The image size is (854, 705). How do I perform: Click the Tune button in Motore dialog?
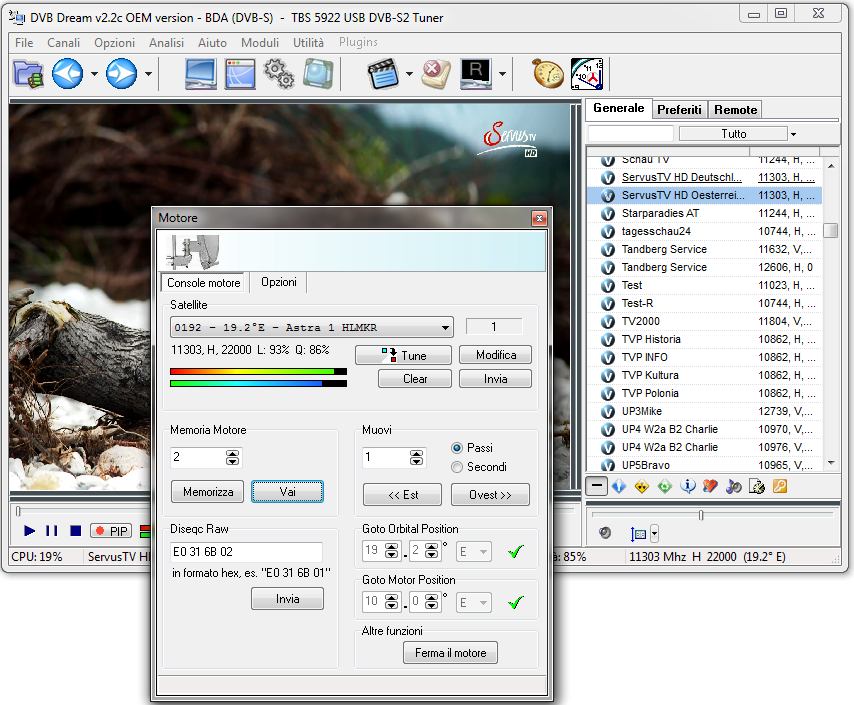point(403,355)
